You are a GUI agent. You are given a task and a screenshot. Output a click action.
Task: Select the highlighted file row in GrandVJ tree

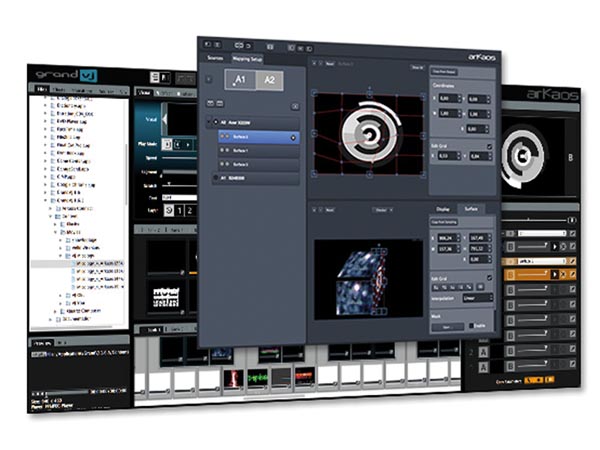(78, 264)
